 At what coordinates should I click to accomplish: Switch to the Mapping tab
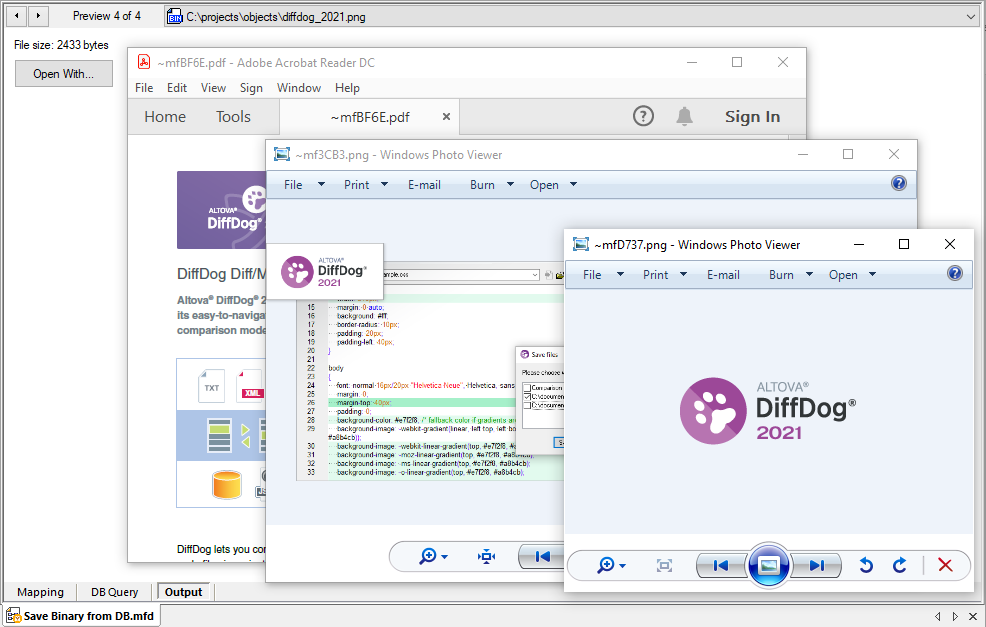coord(41,592)
